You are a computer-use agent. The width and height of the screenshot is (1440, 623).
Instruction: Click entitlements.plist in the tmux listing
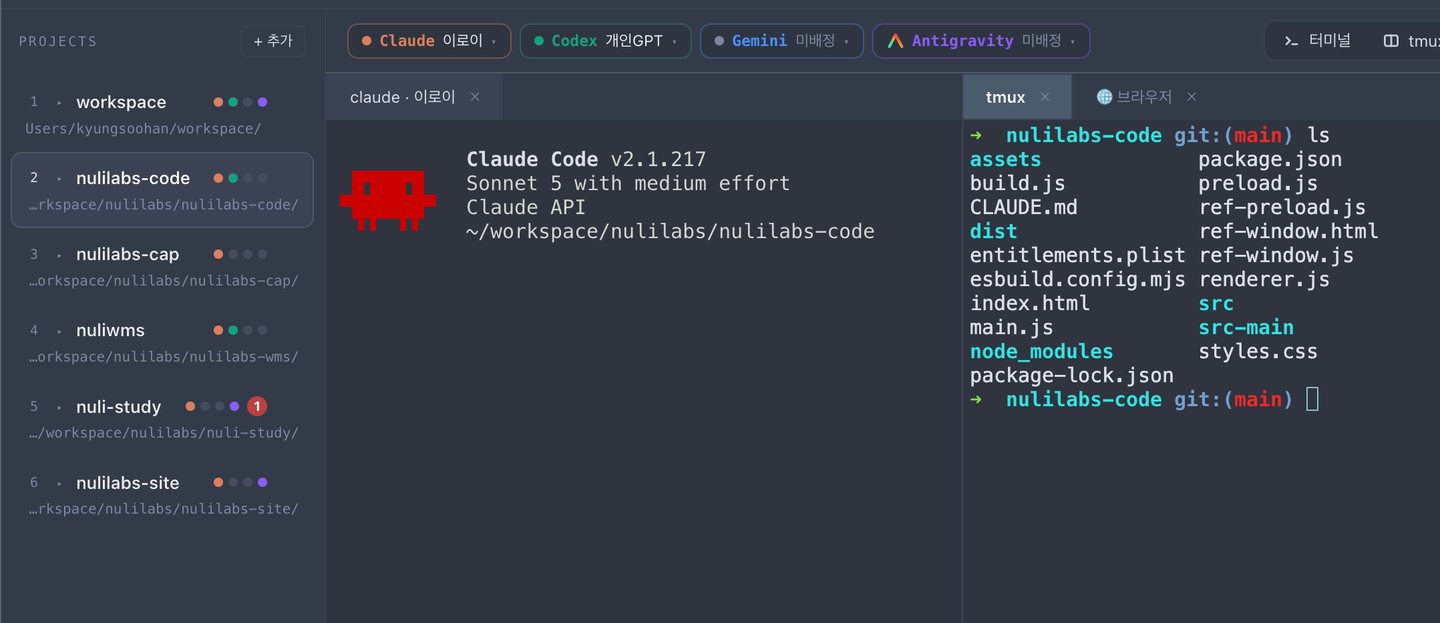click(1078, 255)
